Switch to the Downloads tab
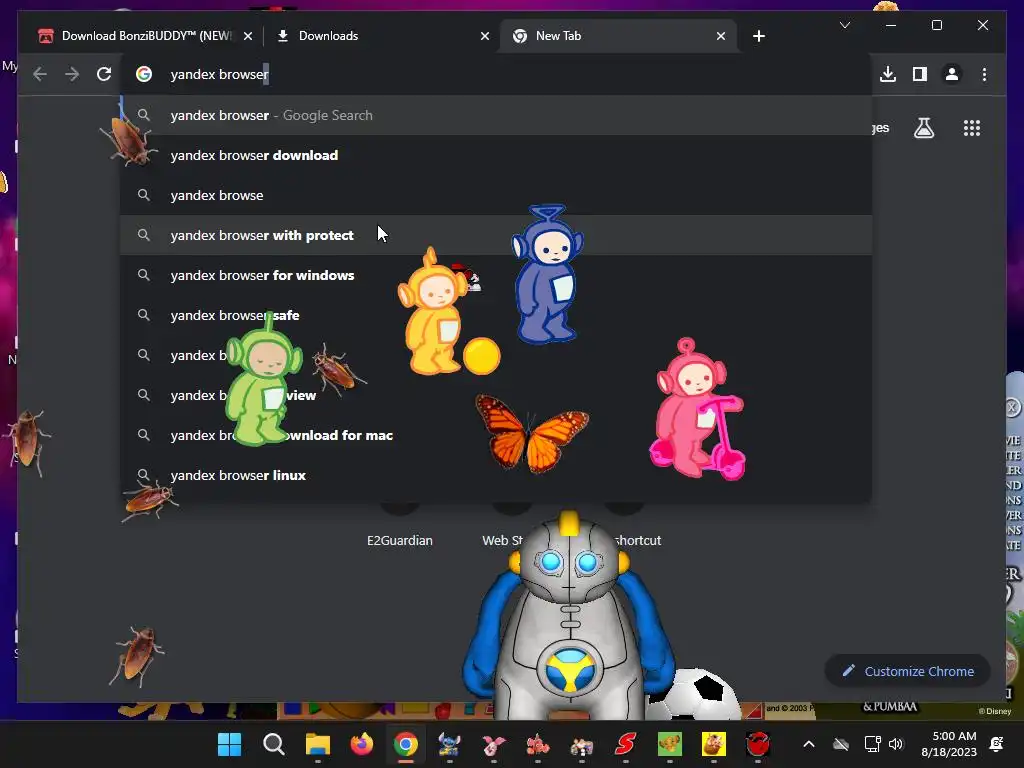Viewport: 1024px width, 768px height. [382, 36]
